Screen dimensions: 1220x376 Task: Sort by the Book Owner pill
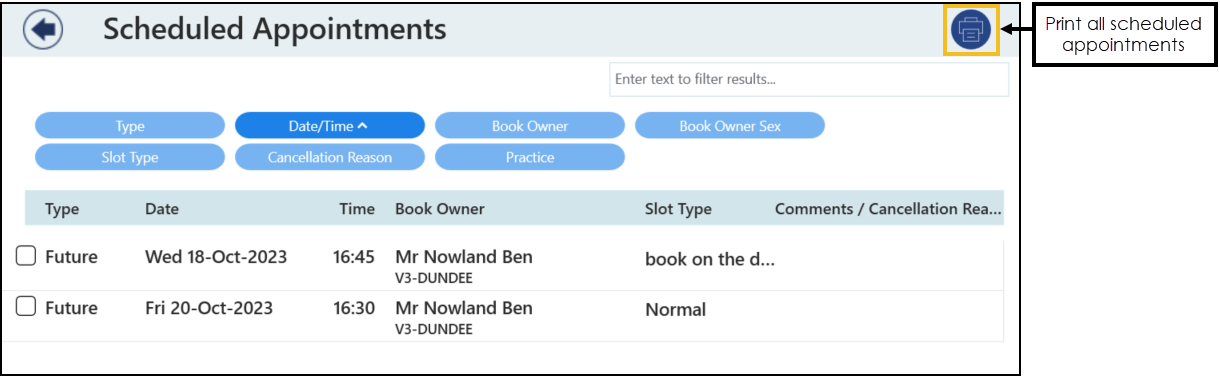coord(530,126)
